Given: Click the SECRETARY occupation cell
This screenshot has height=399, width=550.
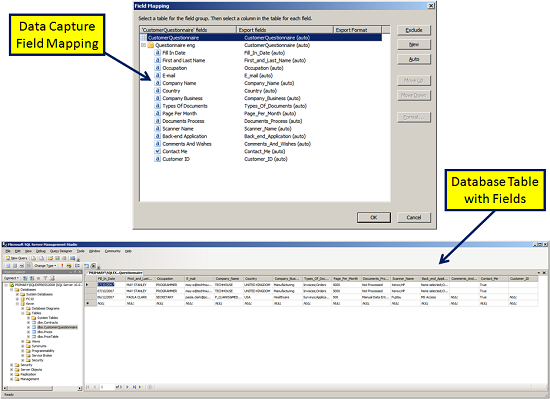Looking at the screenshot, I should (170, 297).
